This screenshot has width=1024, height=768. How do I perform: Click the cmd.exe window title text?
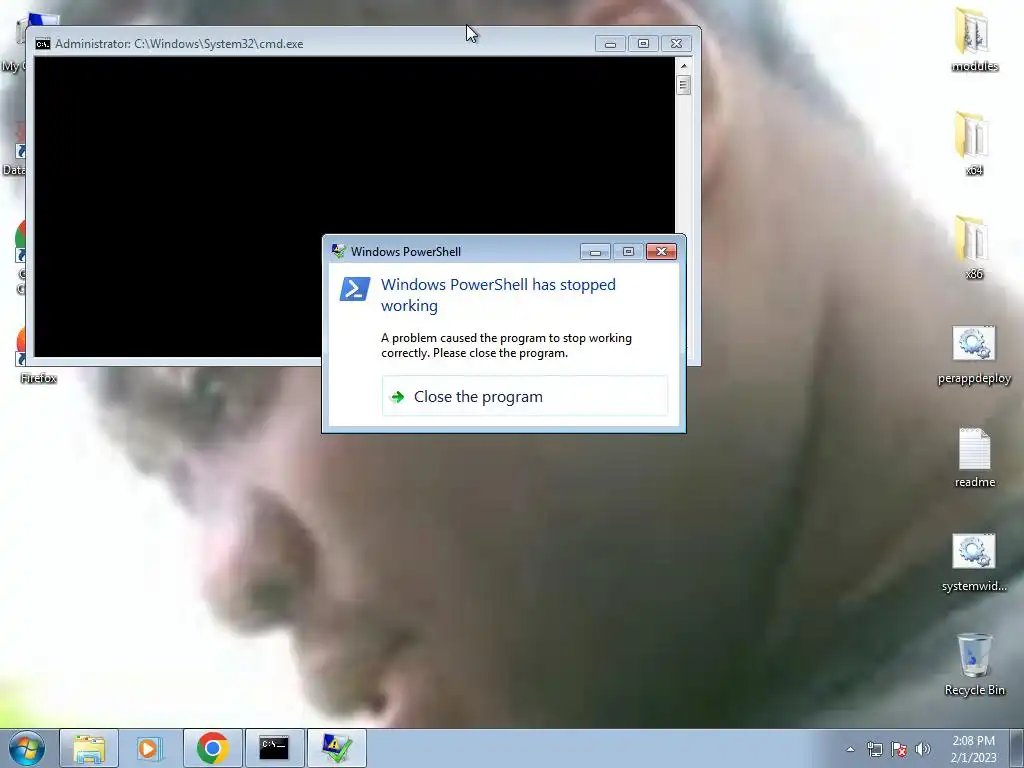[x=179, y=44]
